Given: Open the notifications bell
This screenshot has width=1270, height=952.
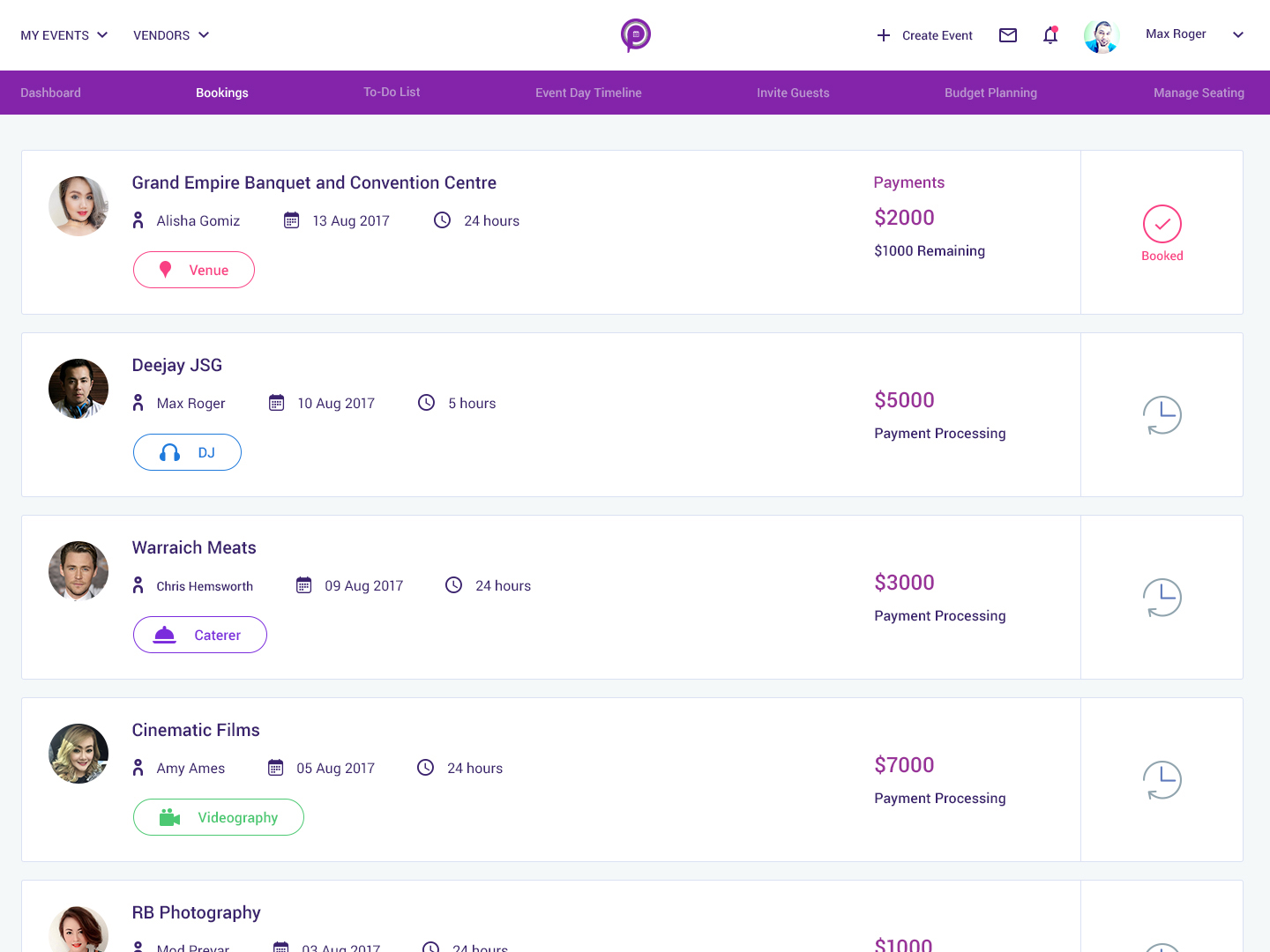Looking at the screenshot, I should coord(1050,35).
